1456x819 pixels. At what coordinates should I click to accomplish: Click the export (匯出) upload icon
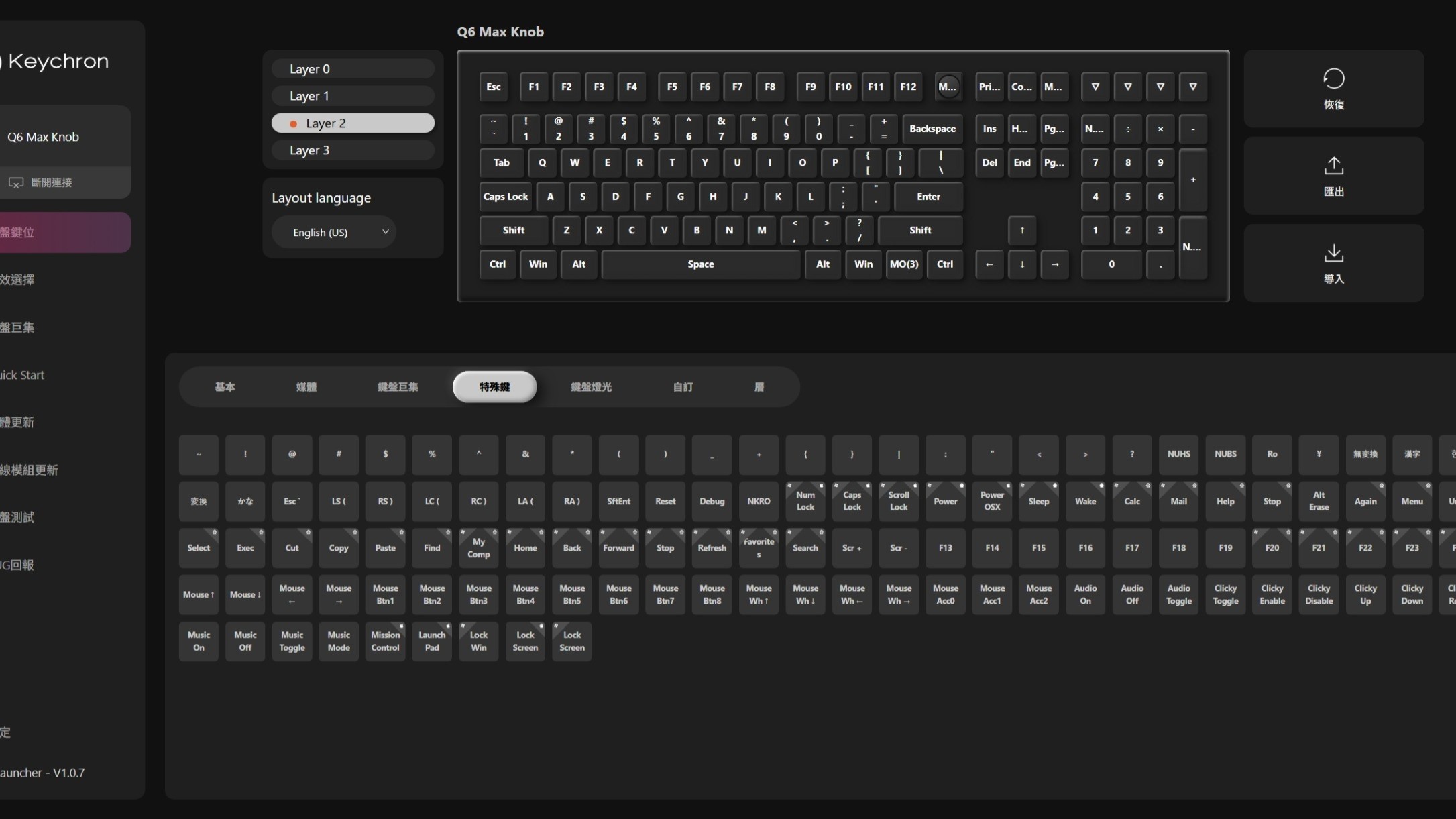click(1333, 166)
